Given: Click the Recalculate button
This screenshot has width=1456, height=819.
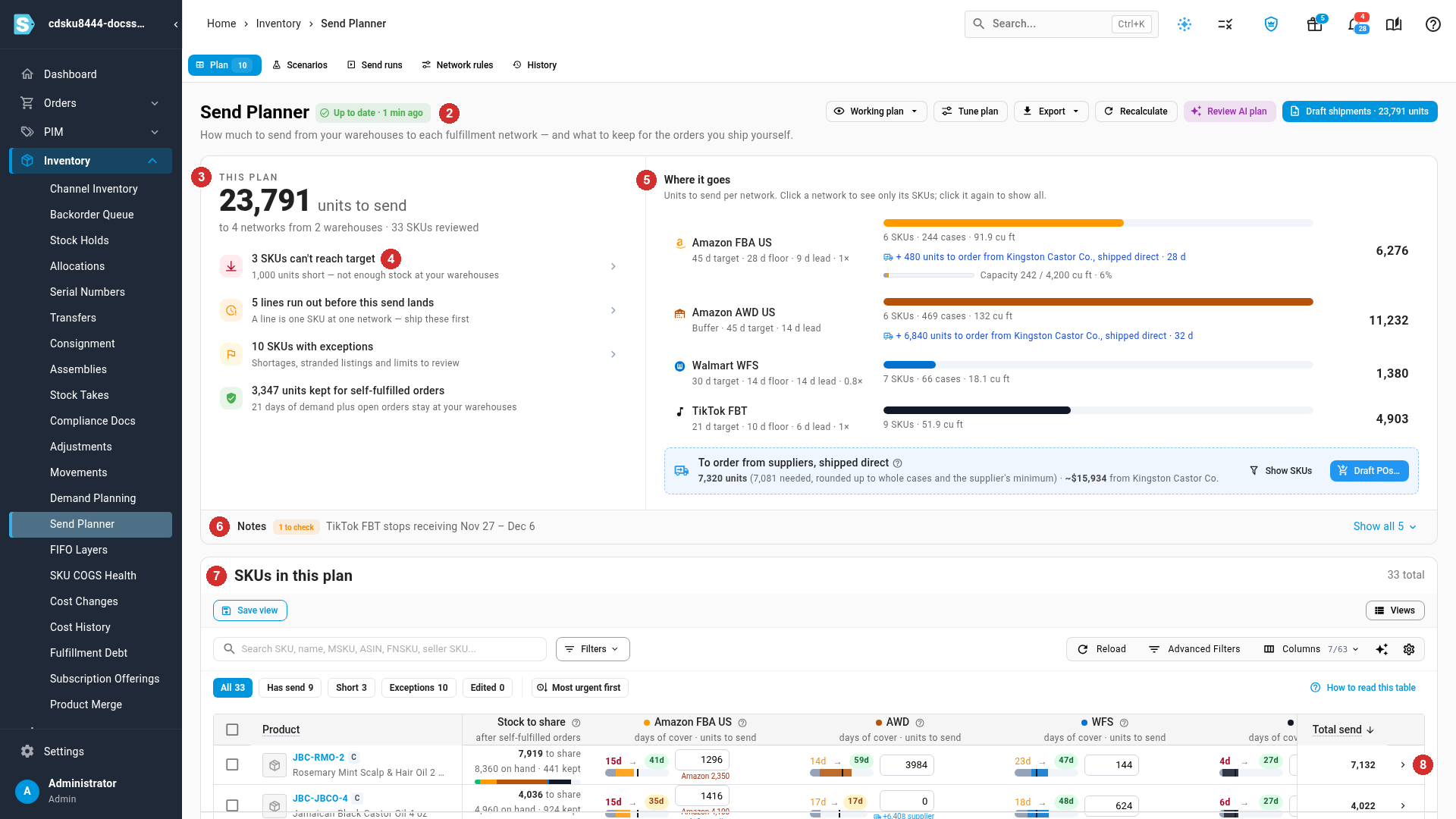Looking at the screenshot, I should coord(1136,111).
